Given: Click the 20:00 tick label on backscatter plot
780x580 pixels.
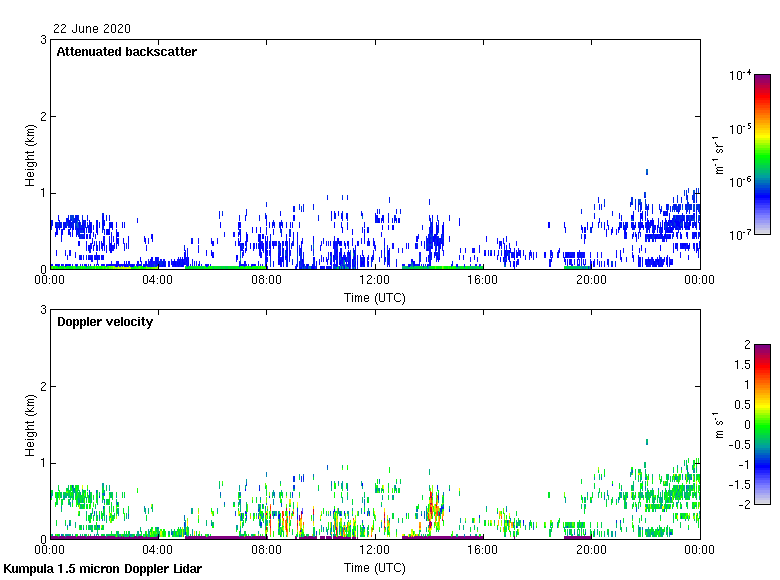Looking at the screenshot, I should point(591,280).
